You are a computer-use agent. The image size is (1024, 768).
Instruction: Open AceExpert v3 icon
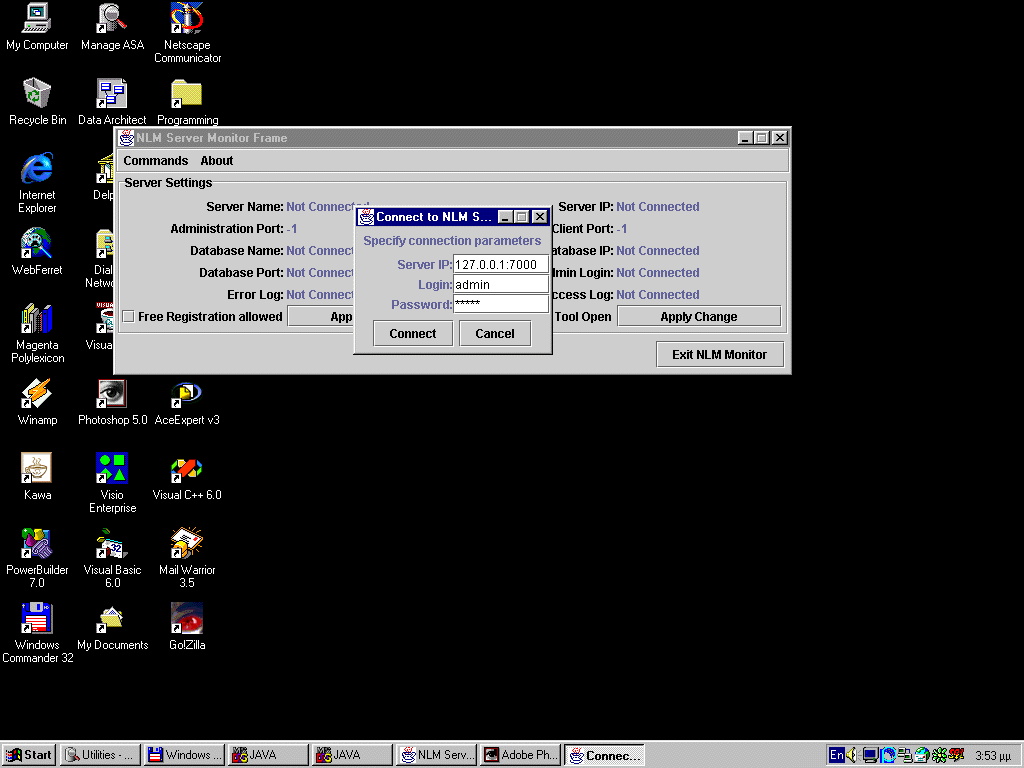coord(187,402)
